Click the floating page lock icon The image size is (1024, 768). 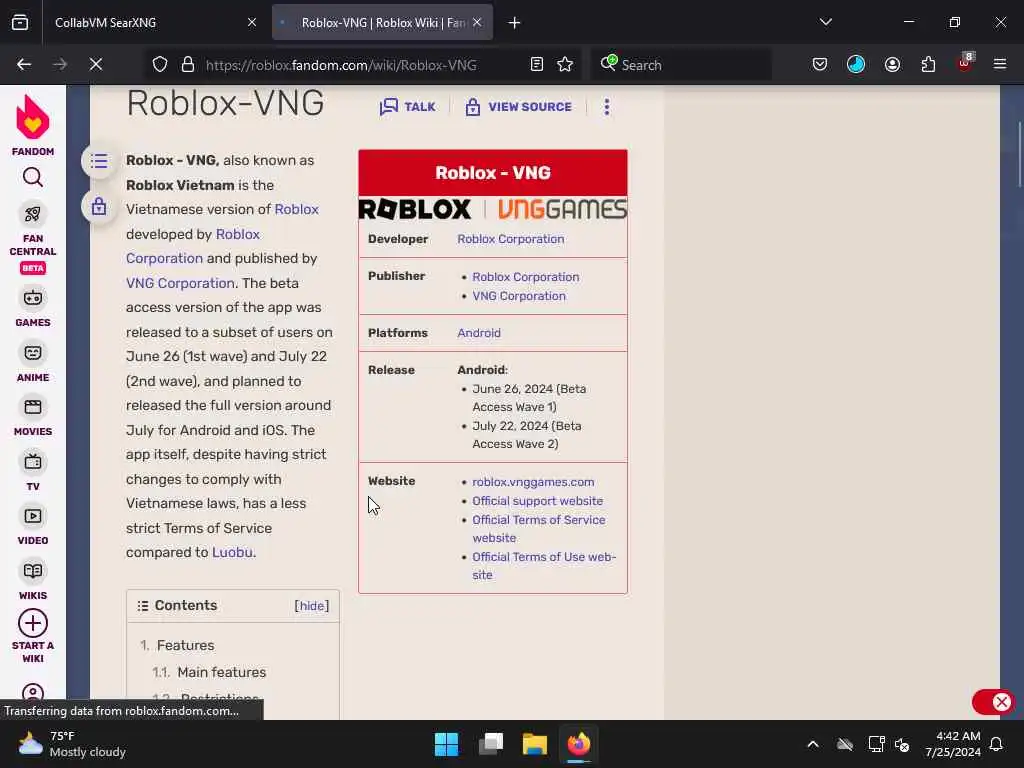[x=99, y=206]
